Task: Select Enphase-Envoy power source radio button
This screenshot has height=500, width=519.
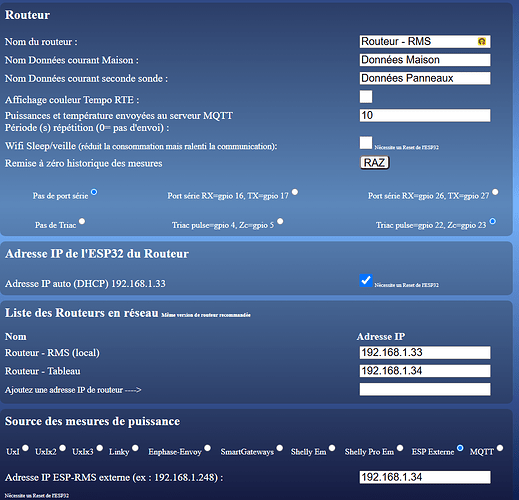Action: tap(207, 448)
